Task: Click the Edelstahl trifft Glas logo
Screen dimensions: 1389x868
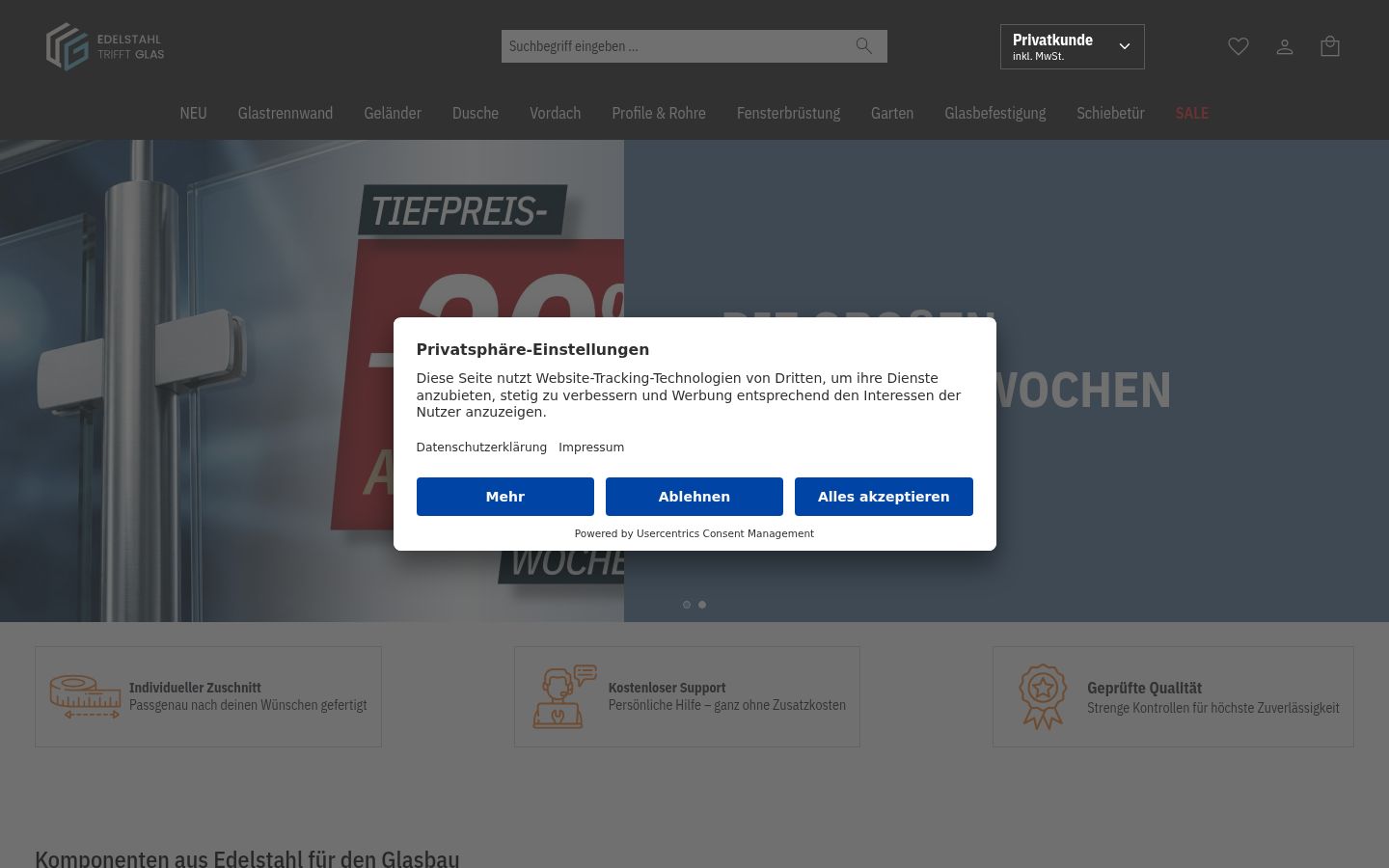Action: (x=105, y=46)
